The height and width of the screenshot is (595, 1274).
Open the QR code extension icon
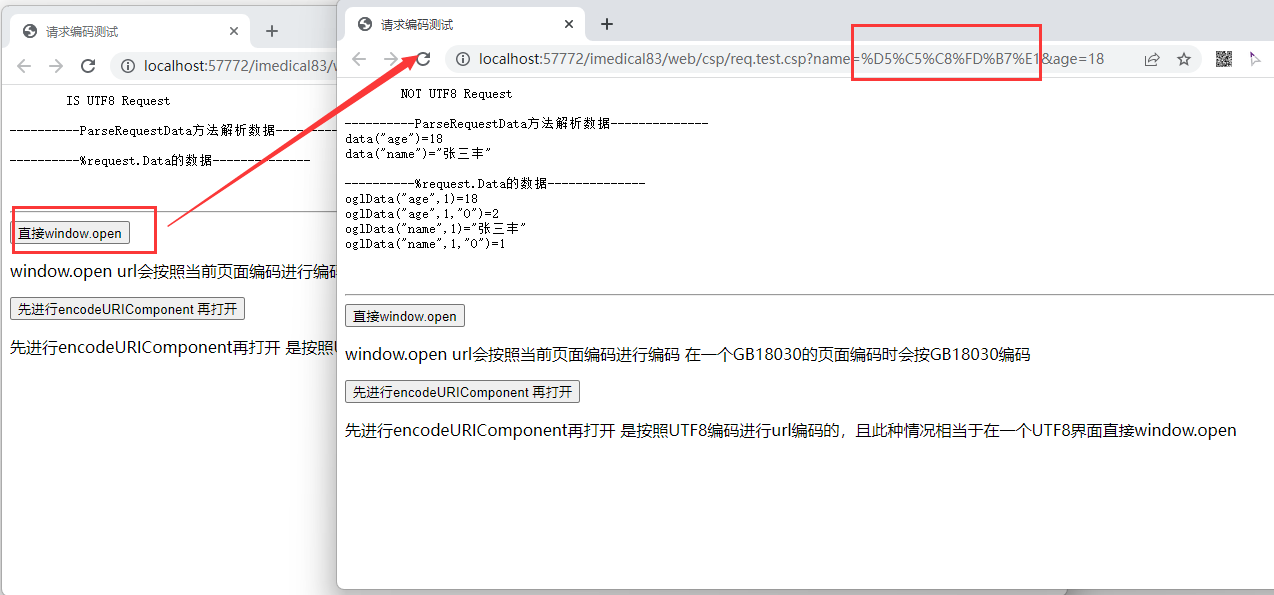pyautogui.click(x=1224, y=59)
